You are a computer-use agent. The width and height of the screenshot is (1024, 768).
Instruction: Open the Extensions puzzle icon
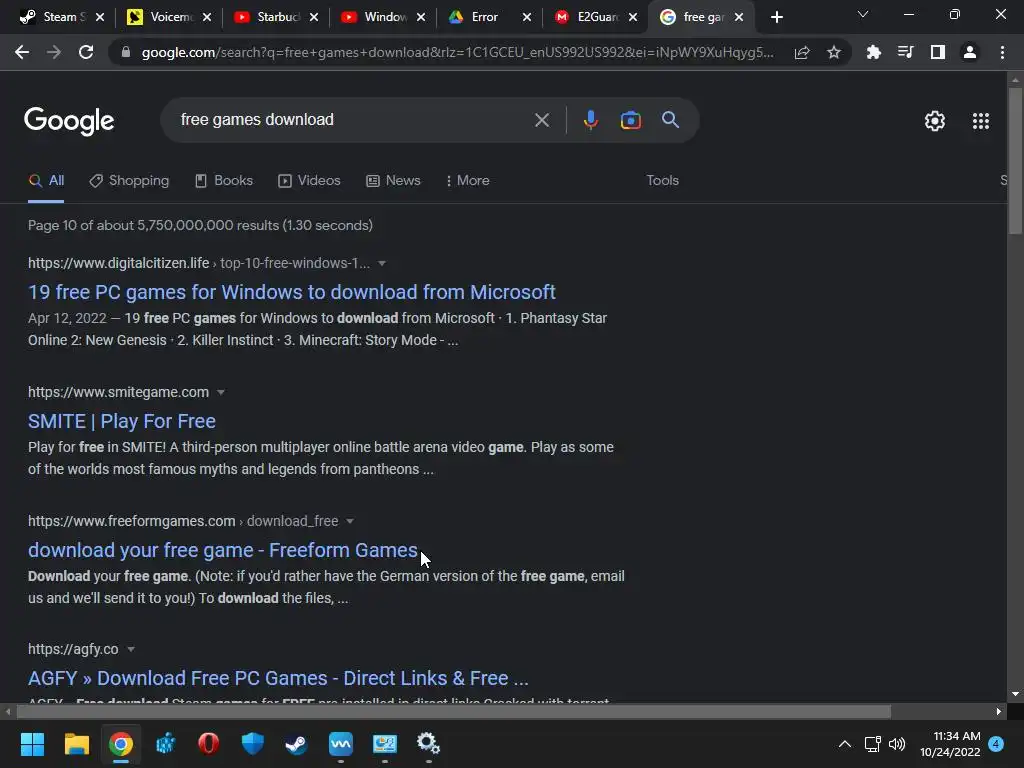click(x=873, y=52)
